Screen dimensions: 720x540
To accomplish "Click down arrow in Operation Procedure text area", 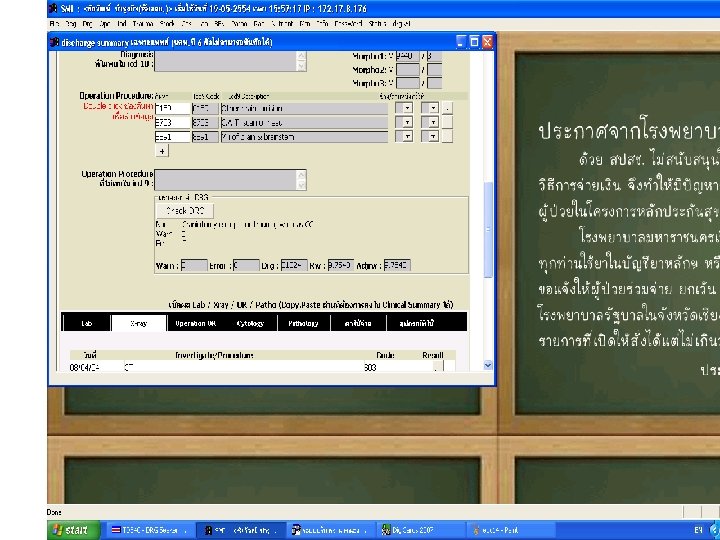I will coord(301,185).
